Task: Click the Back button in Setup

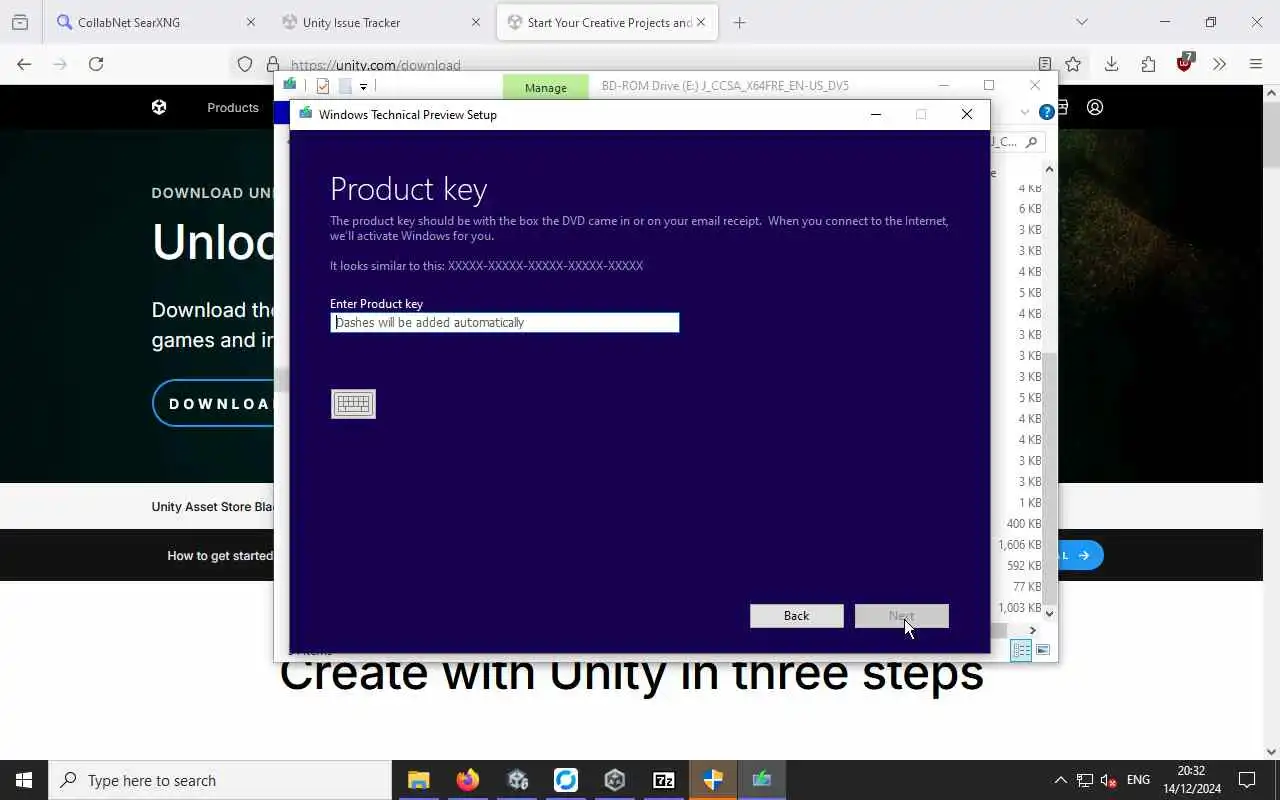Action: point(796,616)
